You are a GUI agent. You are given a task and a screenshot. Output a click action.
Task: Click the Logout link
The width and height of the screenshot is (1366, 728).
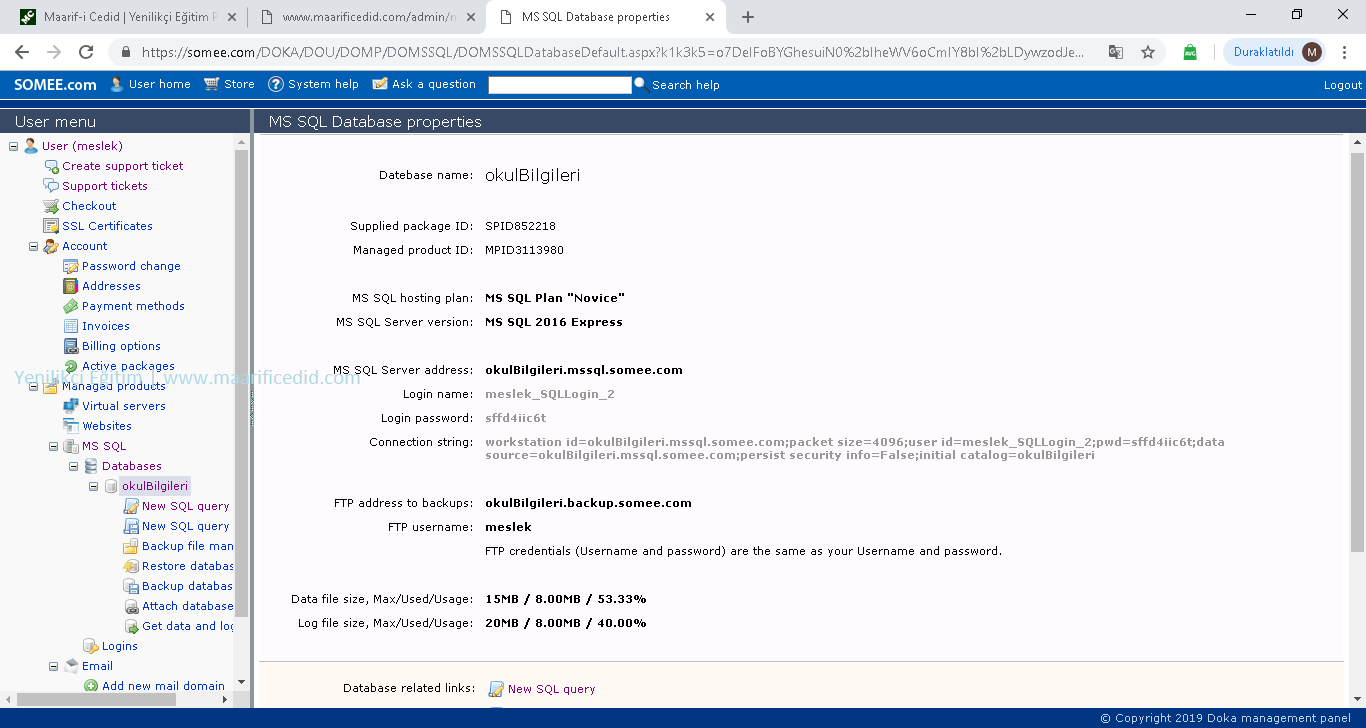1343,85
